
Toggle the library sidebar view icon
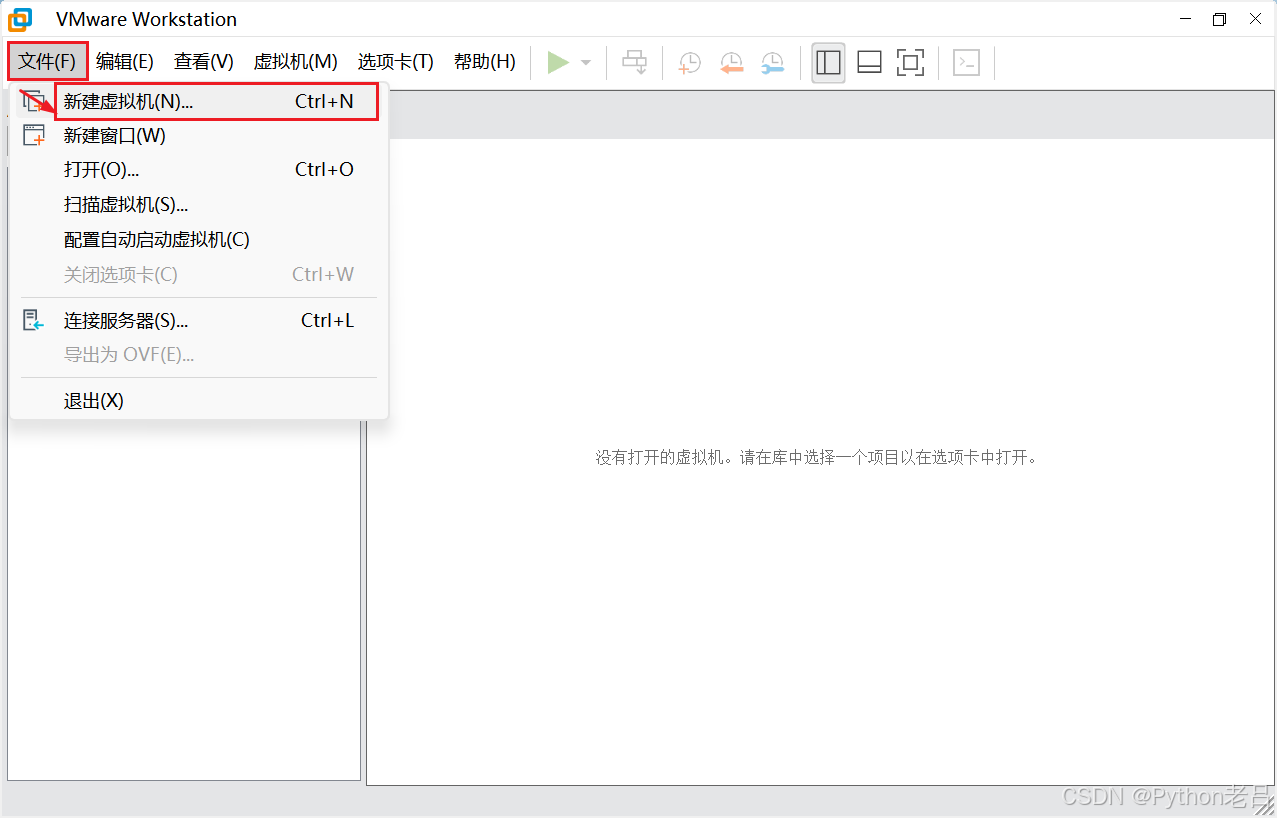tap(828, 62)
